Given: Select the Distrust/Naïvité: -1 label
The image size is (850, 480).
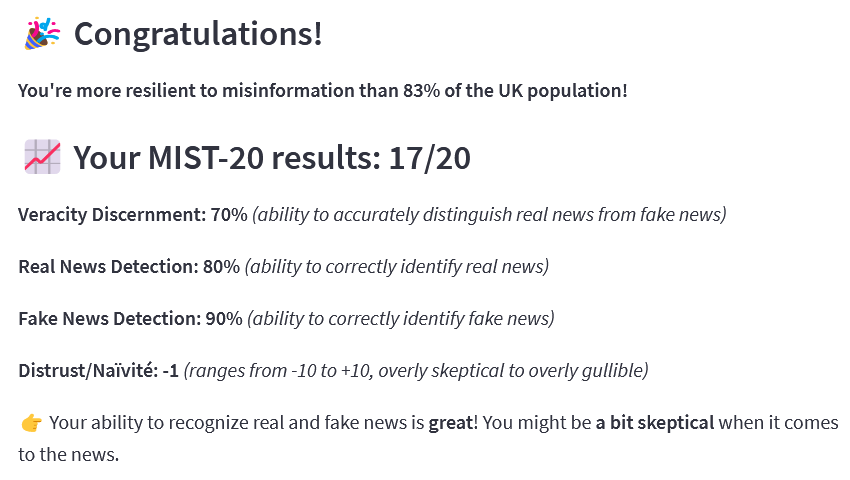Looking at the screenshot, I should pyautogui.click(x=98, y=371).
